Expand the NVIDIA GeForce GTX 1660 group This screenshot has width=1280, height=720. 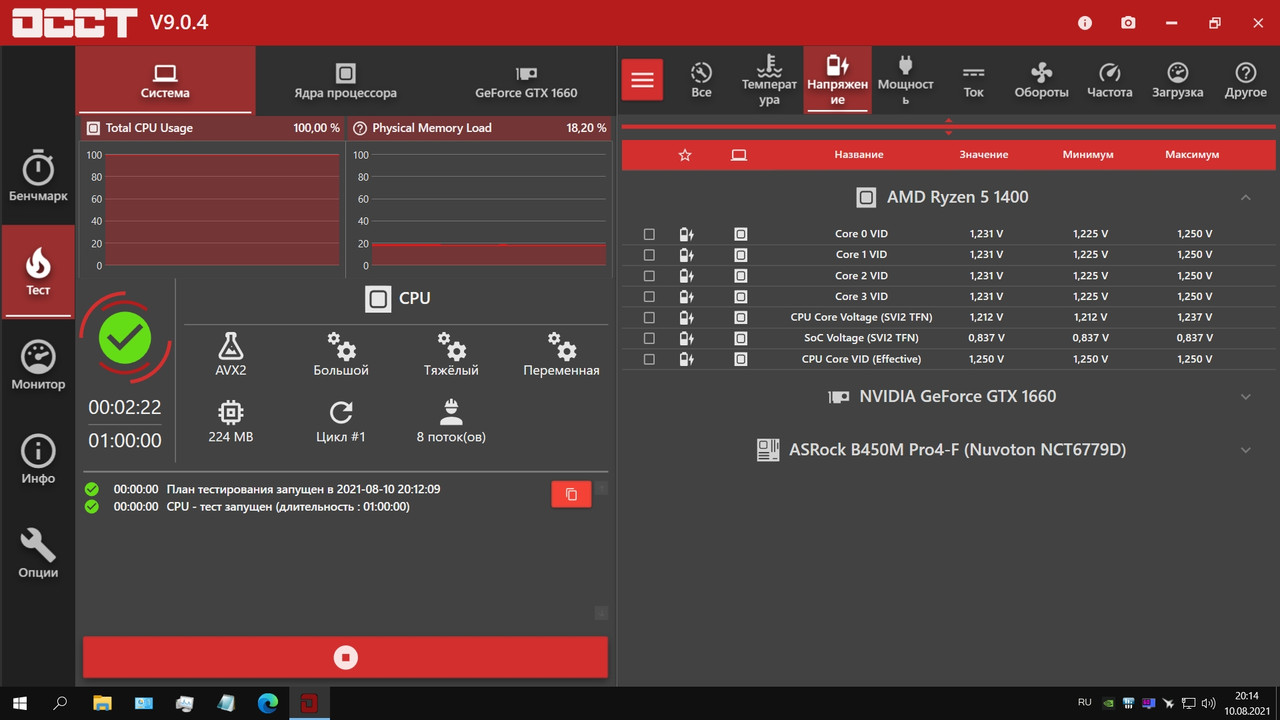coord(1245,397)
